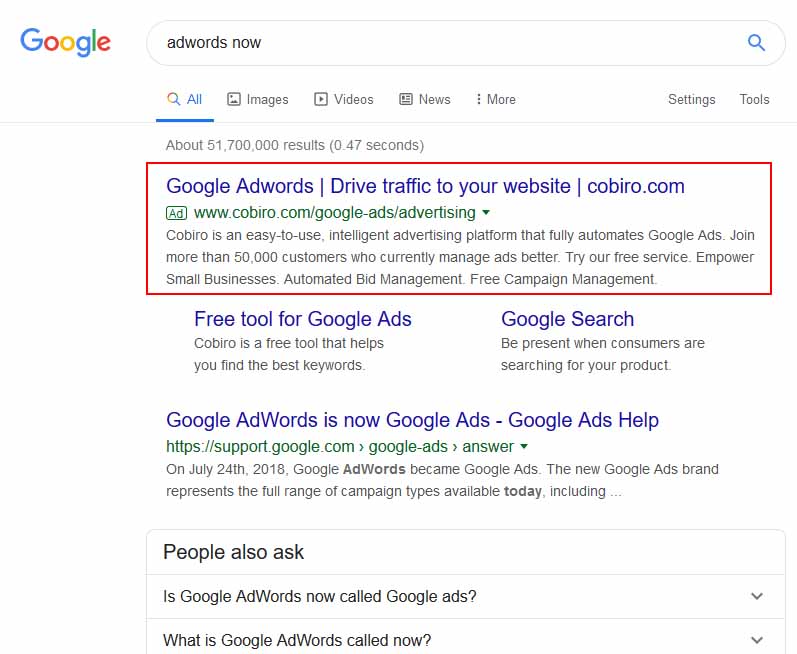Click the Images tab picture icon
The height and width of the screenshot is (654, 797).
point(233,99)
